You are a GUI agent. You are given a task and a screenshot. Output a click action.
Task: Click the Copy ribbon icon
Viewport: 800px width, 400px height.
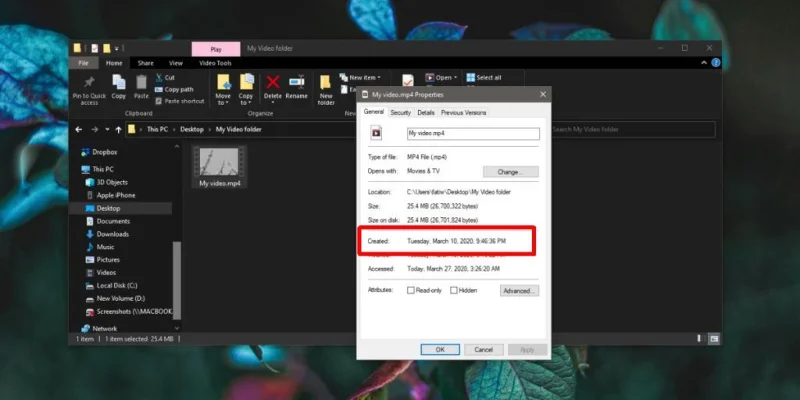tap(119, 82)
